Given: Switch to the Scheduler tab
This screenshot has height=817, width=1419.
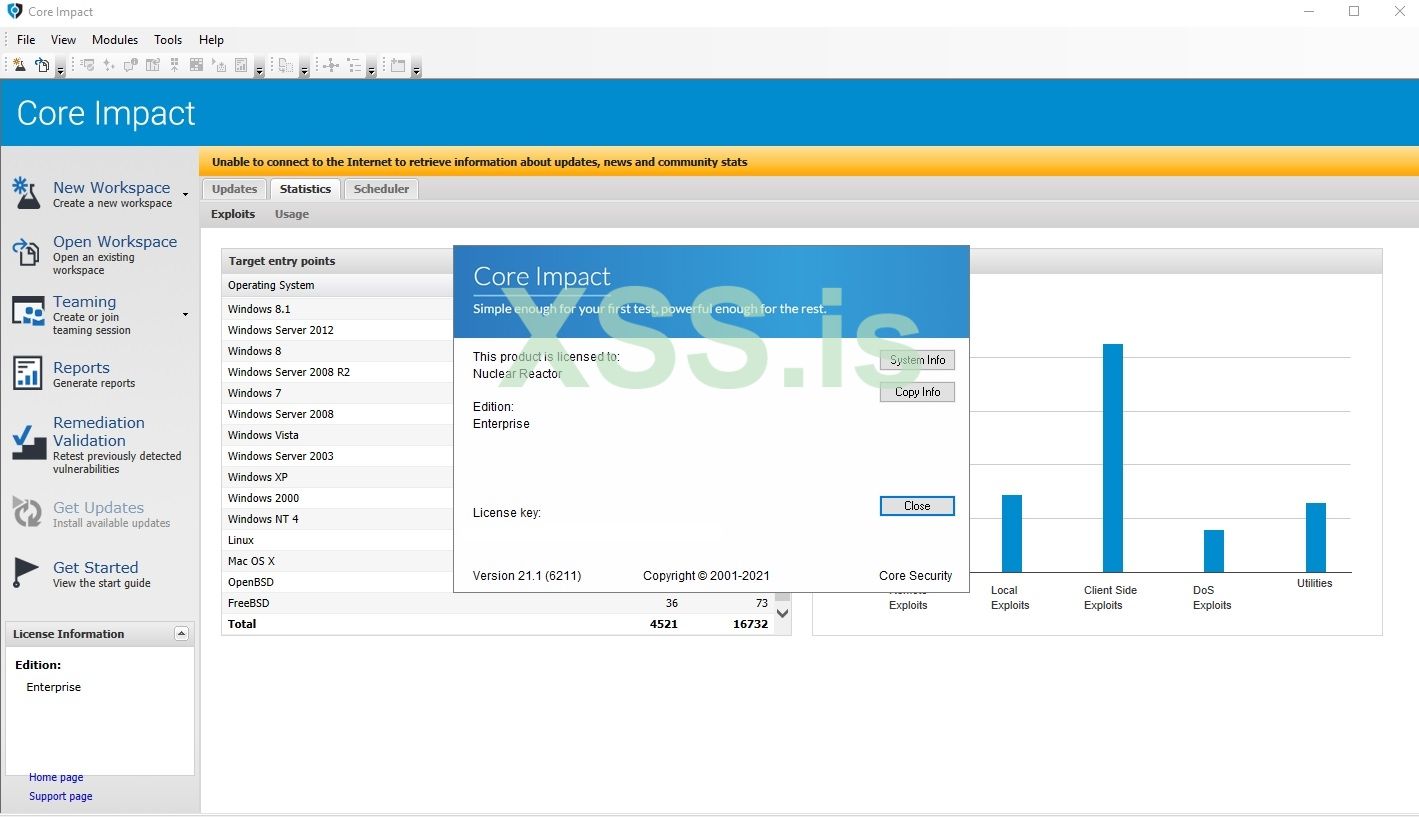Looking at the screenshot, I should point(381,189).
